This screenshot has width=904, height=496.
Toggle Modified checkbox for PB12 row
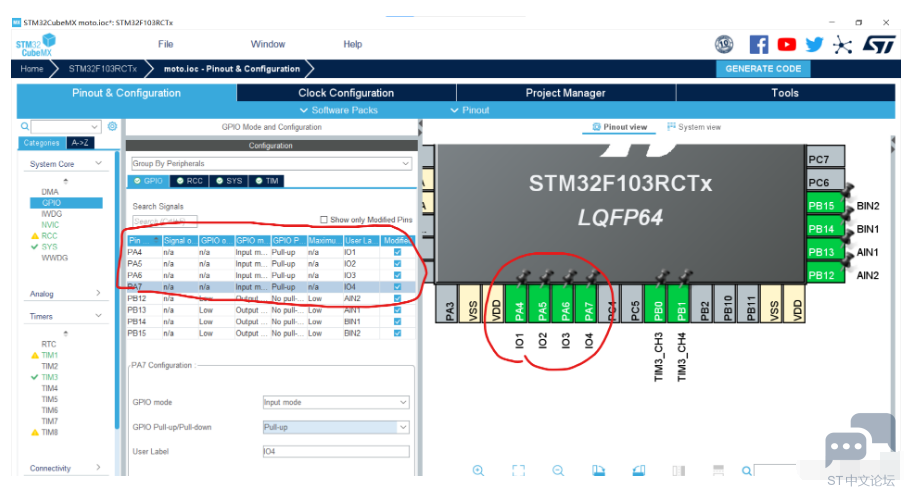(x=397, y=298)
